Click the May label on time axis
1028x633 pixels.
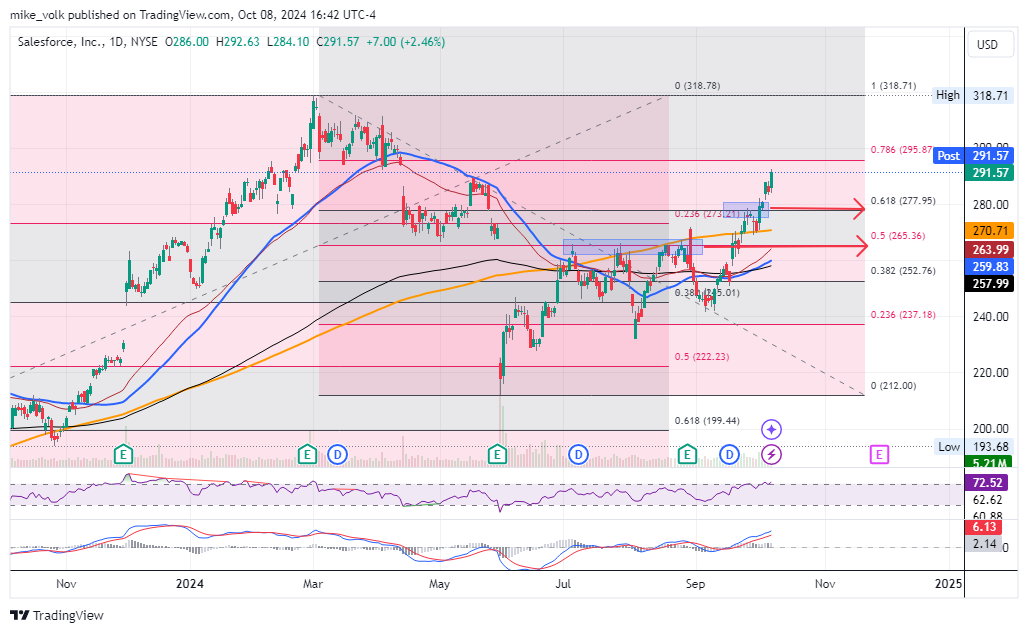pyautogui.click(x=439, y=584)
